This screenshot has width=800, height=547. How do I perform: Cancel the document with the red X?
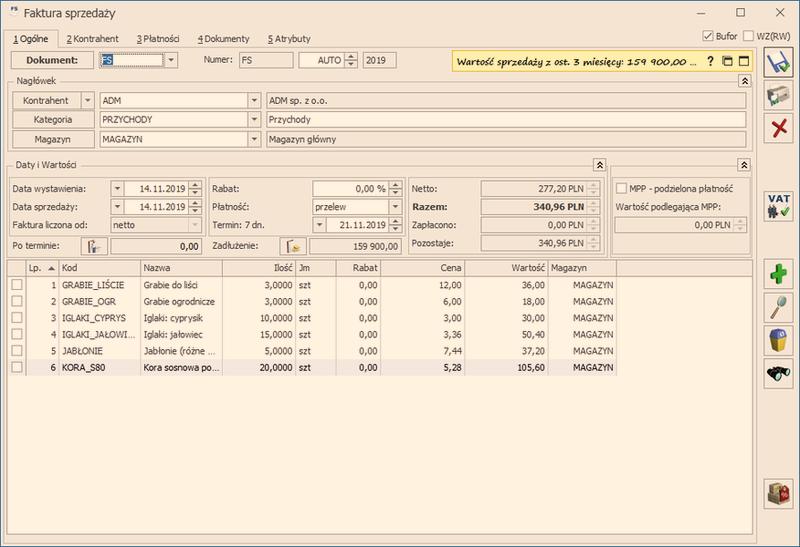click(778, 128)
